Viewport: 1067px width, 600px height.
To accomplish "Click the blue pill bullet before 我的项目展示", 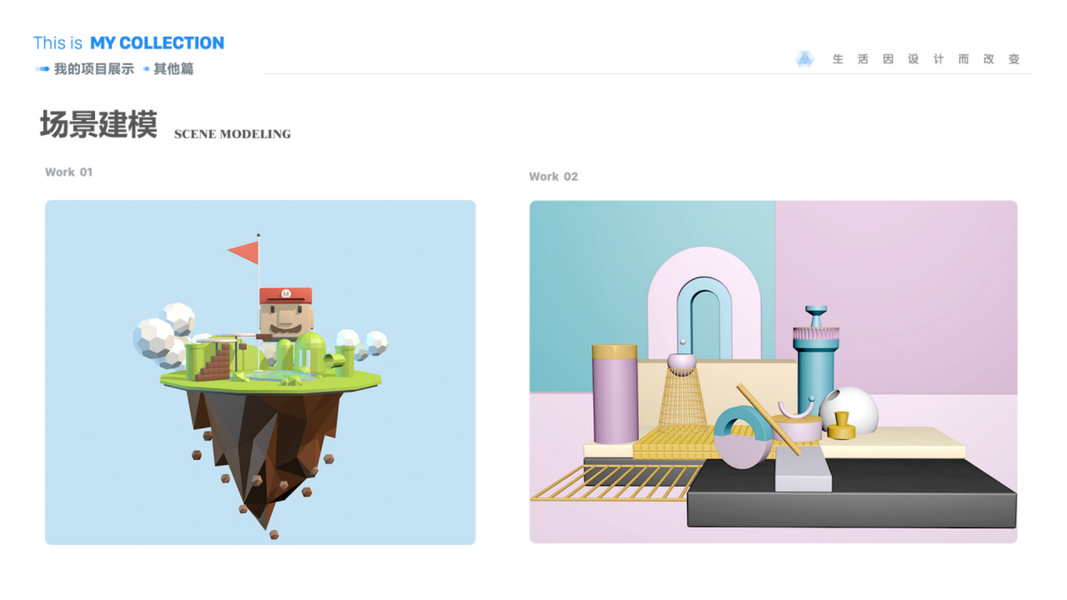I will [42, 69].
